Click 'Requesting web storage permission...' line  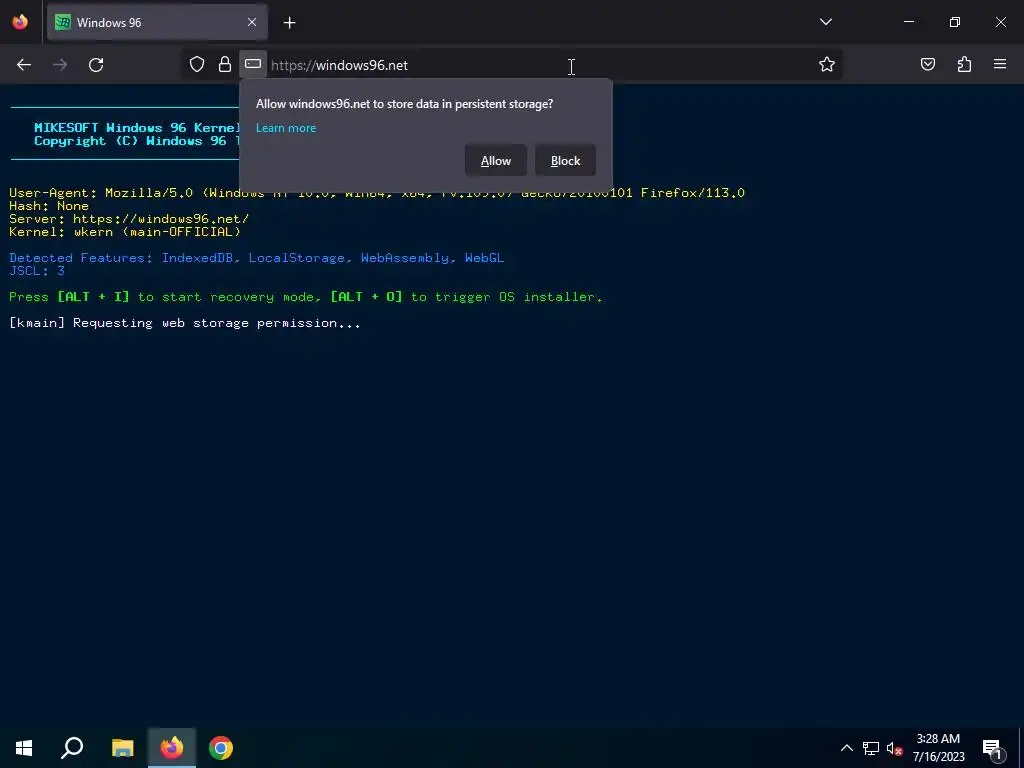(185, 323)
